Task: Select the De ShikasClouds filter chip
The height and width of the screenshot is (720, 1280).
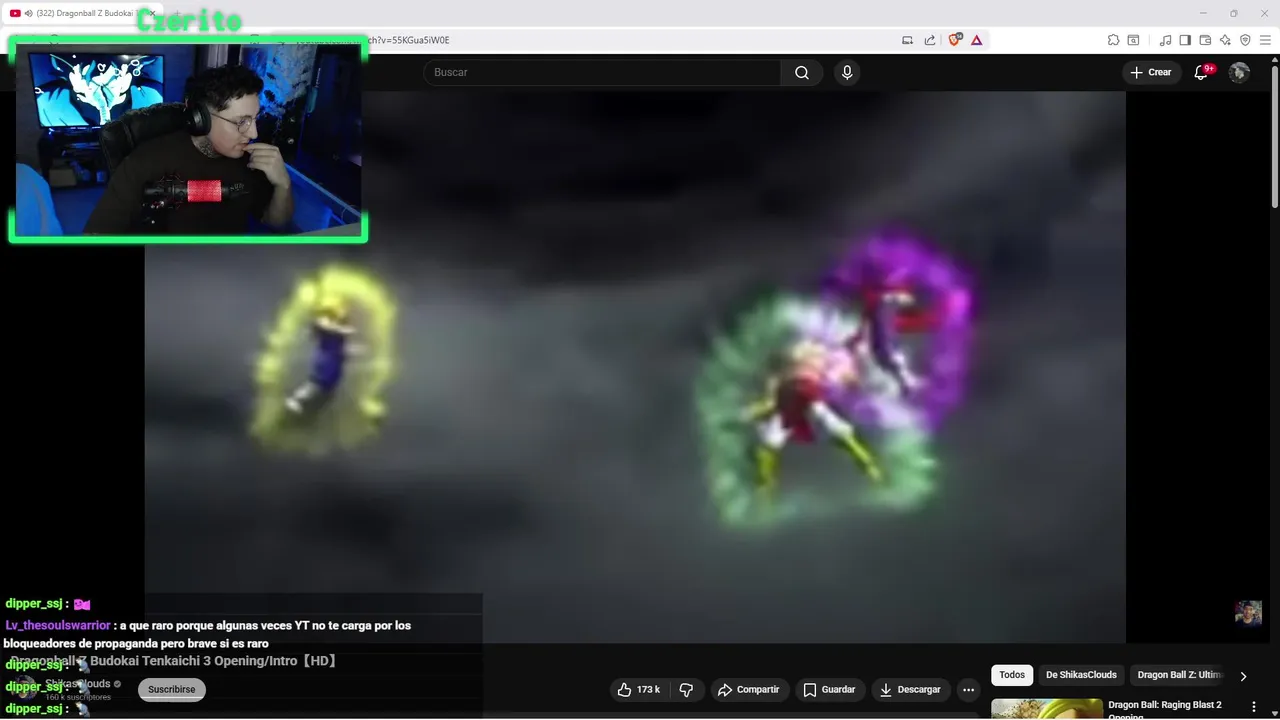Action: 1081,675
